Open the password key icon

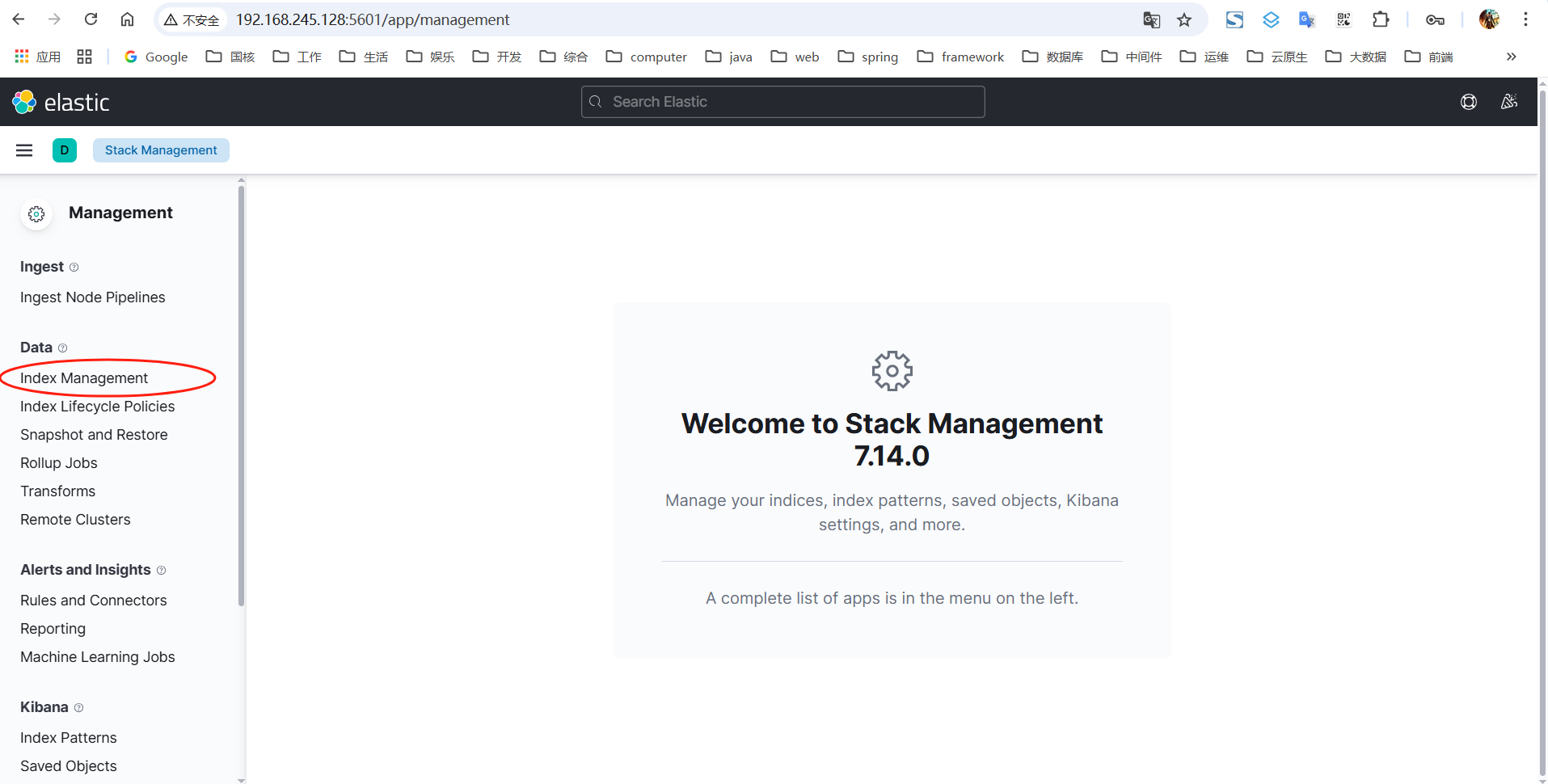pyautogui.click(x=1435, y=19)
